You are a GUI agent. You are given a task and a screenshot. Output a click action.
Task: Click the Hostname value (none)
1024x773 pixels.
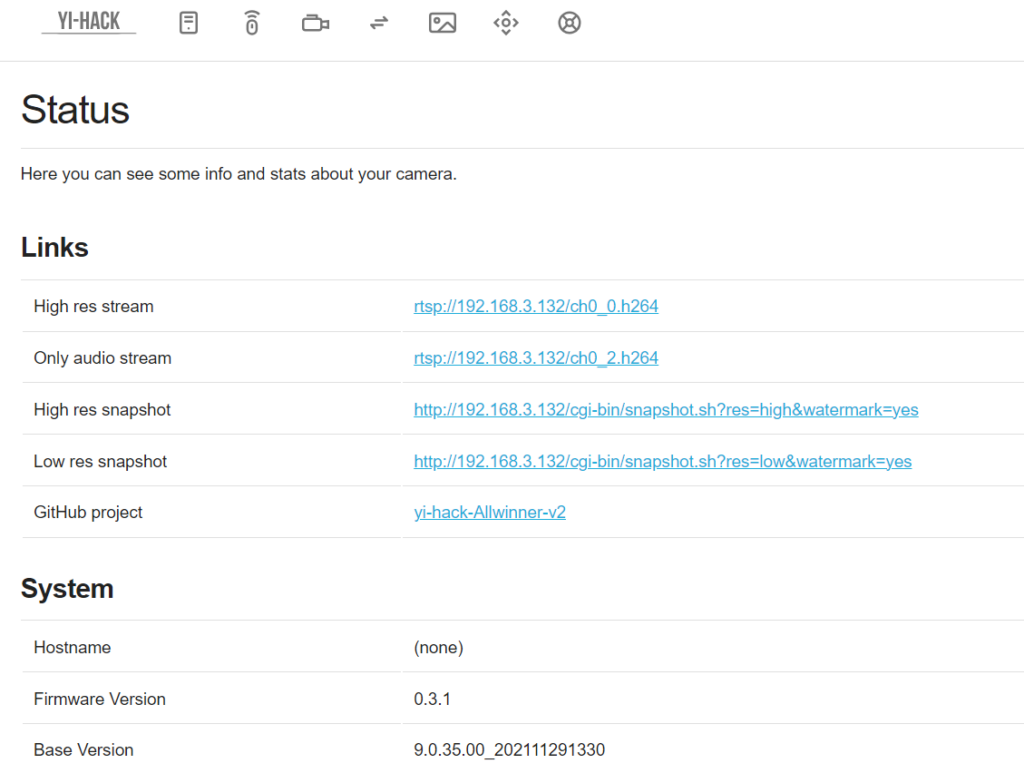(438, 648)
